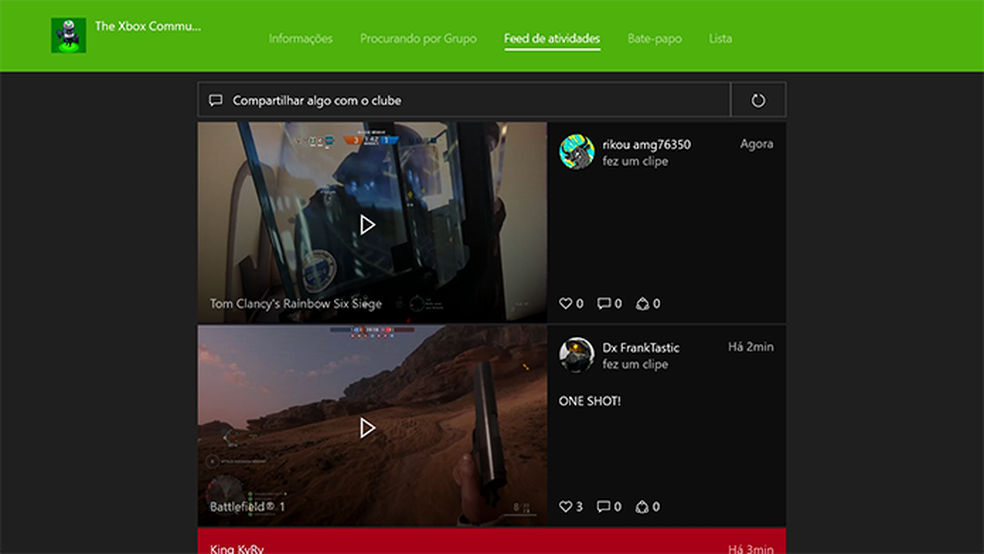Comment on the rikou amg76350 clip
The image size is (984, 554).
click(x=604, y=304)
